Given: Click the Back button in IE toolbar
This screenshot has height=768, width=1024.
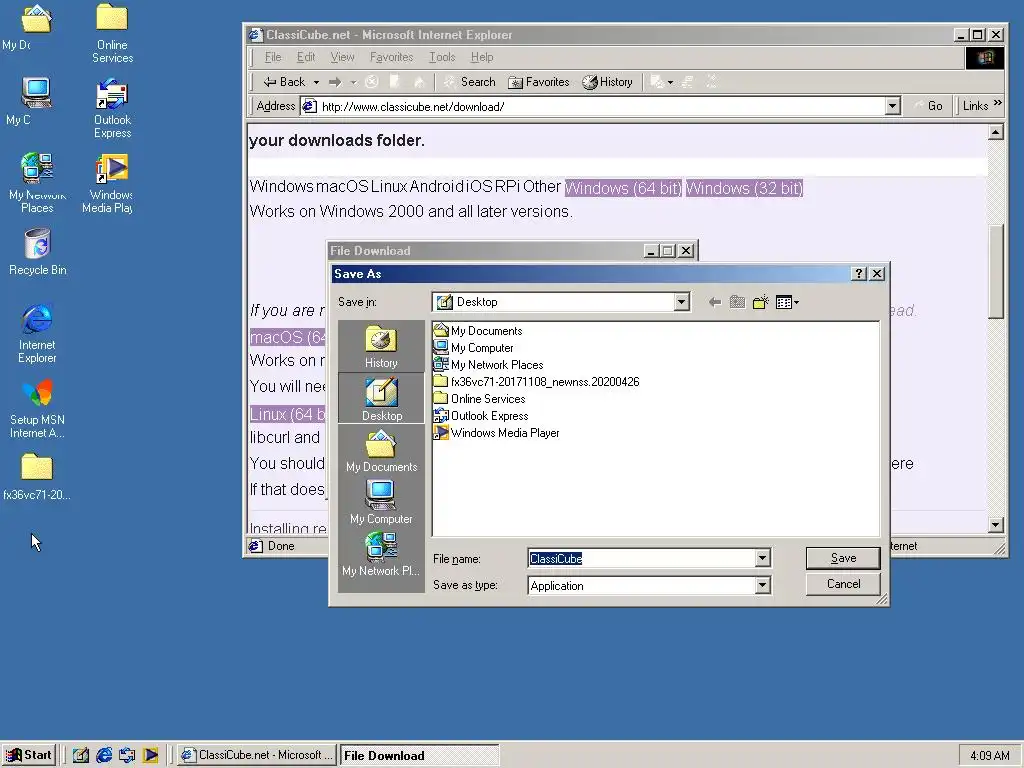Looking at the screenshot, I should click(284, 82).
